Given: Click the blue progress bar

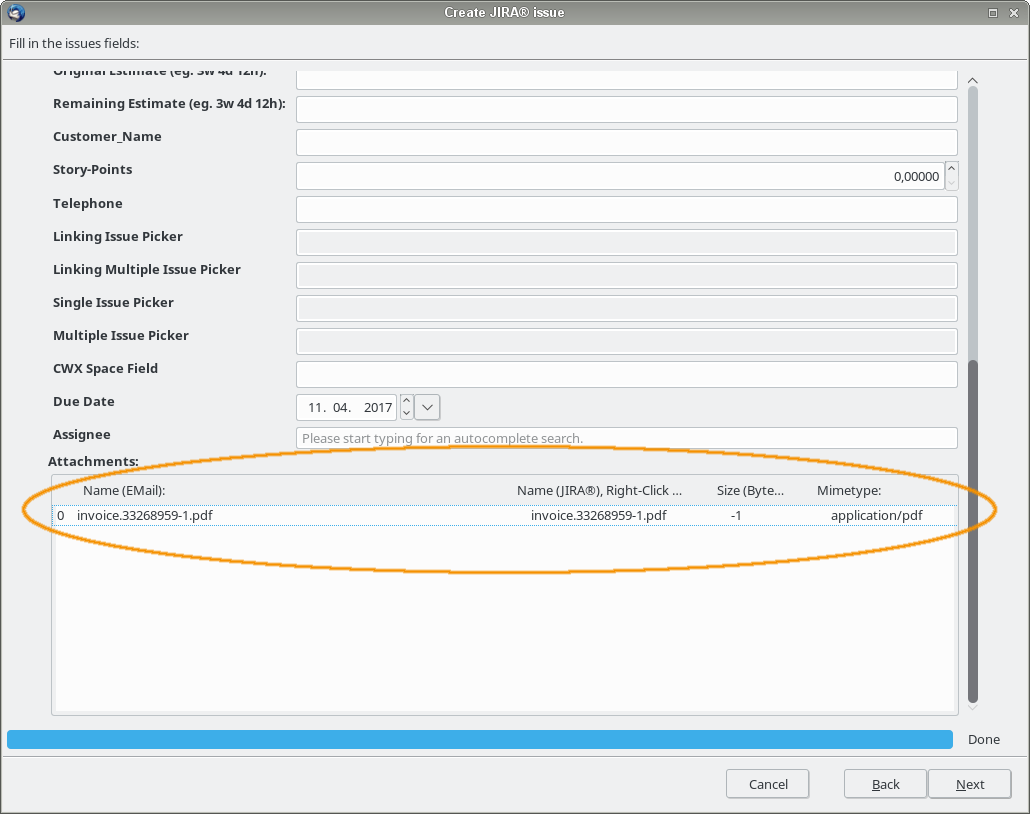Looking at the screenshot, I should [x=480, y=739].
